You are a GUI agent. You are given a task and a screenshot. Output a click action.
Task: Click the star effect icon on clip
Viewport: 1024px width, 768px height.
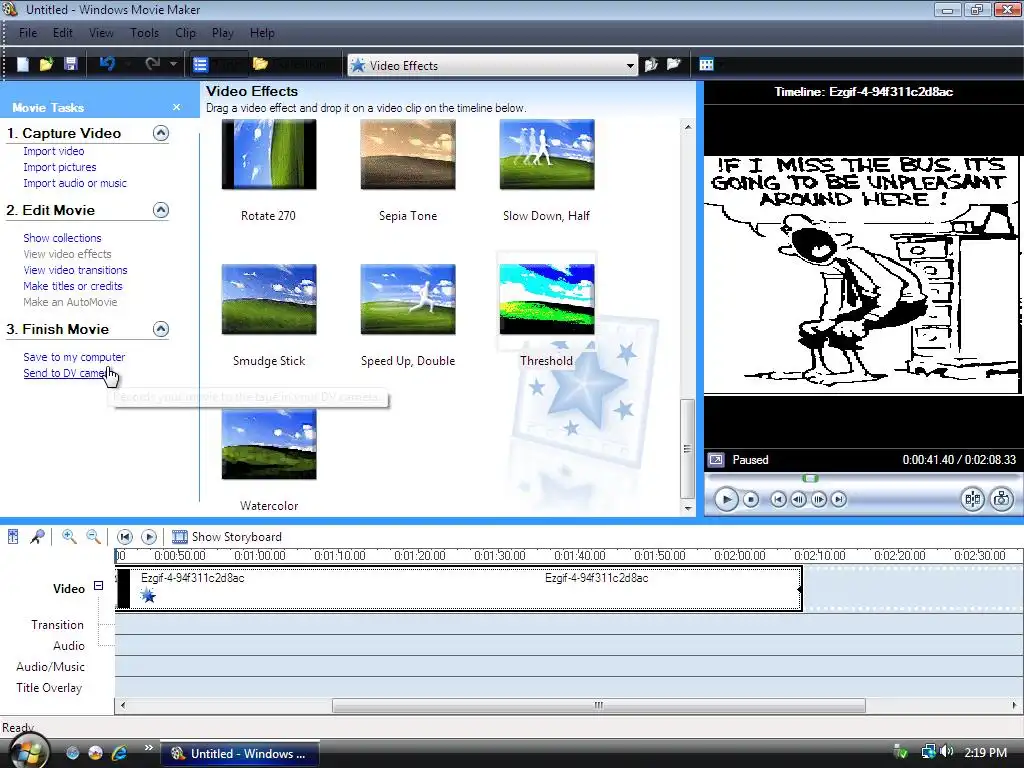pos(148,595)
